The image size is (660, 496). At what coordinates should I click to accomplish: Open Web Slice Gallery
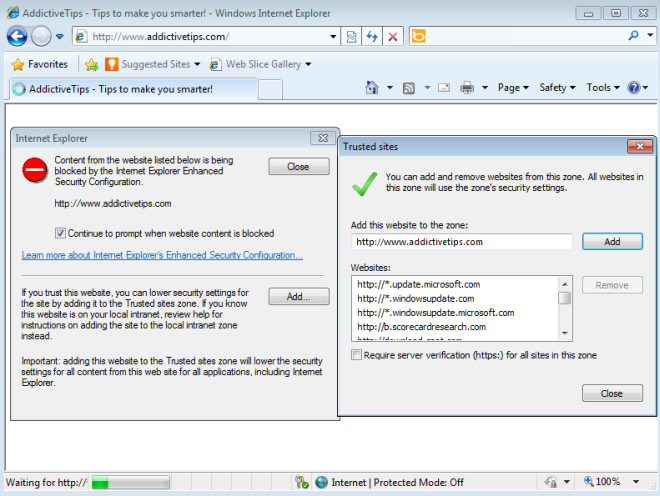coord(261,64)
